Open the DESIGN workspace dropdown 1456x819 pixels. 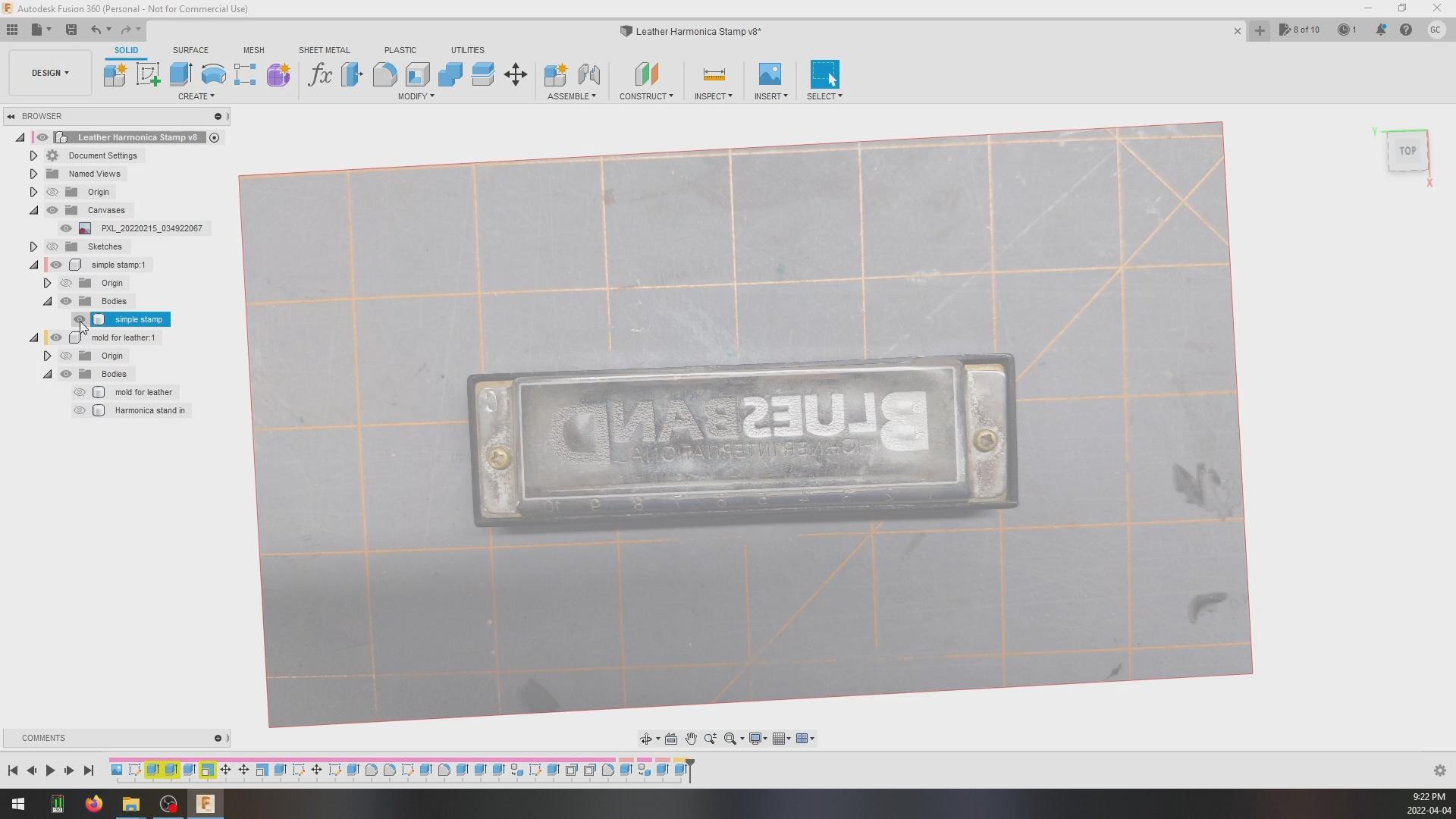click(x=50, y=73)
